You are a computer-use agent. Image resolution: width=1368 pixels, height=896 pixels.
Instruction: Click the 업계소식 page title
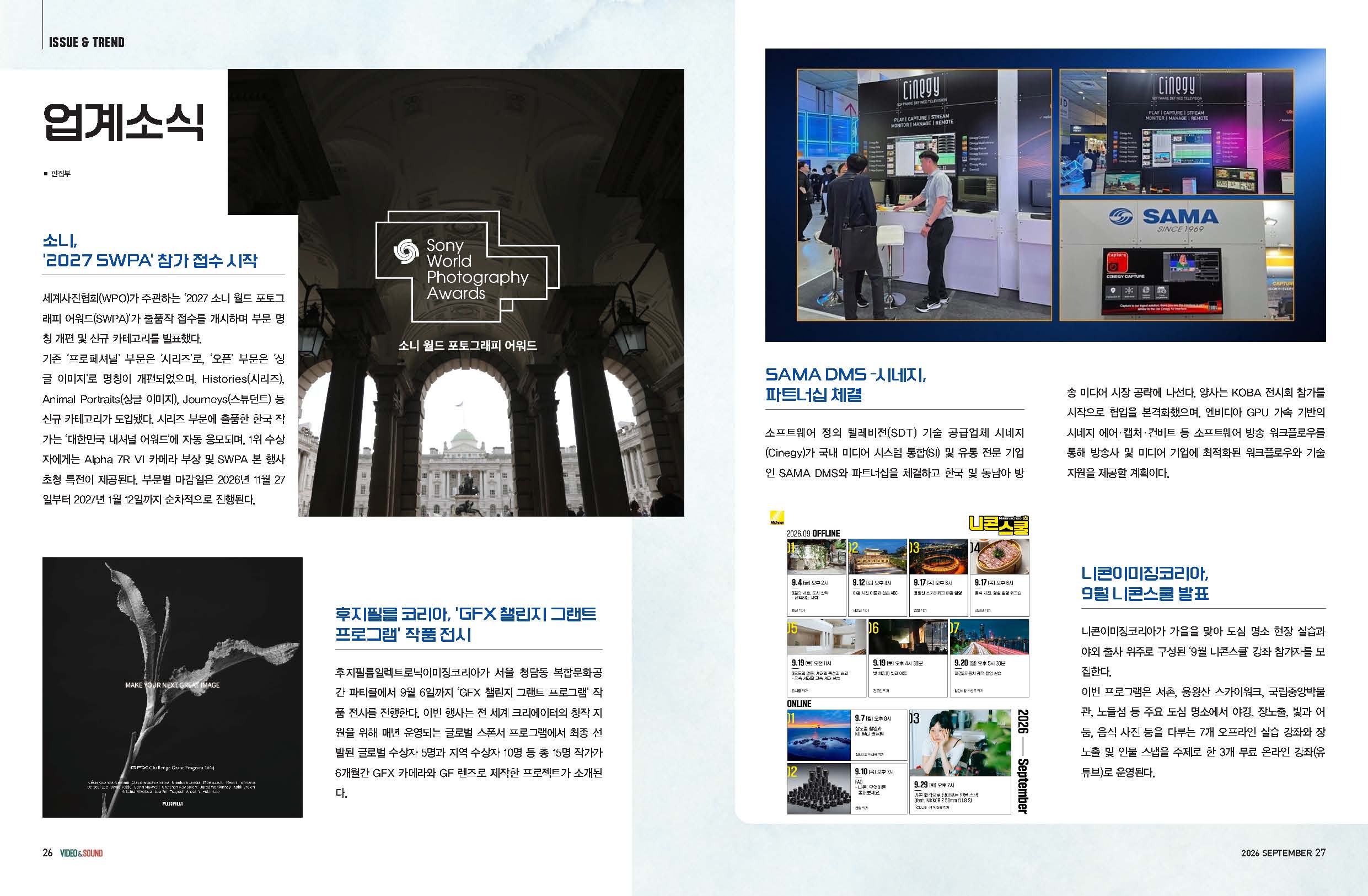point(123,122)
